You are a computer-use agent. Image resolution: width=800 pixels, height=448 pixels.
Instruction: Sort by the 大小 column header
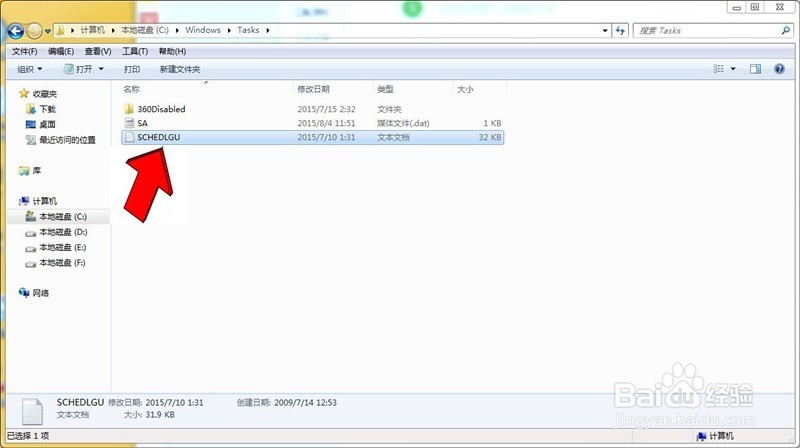pyautogui.click(x=465, y=89)
